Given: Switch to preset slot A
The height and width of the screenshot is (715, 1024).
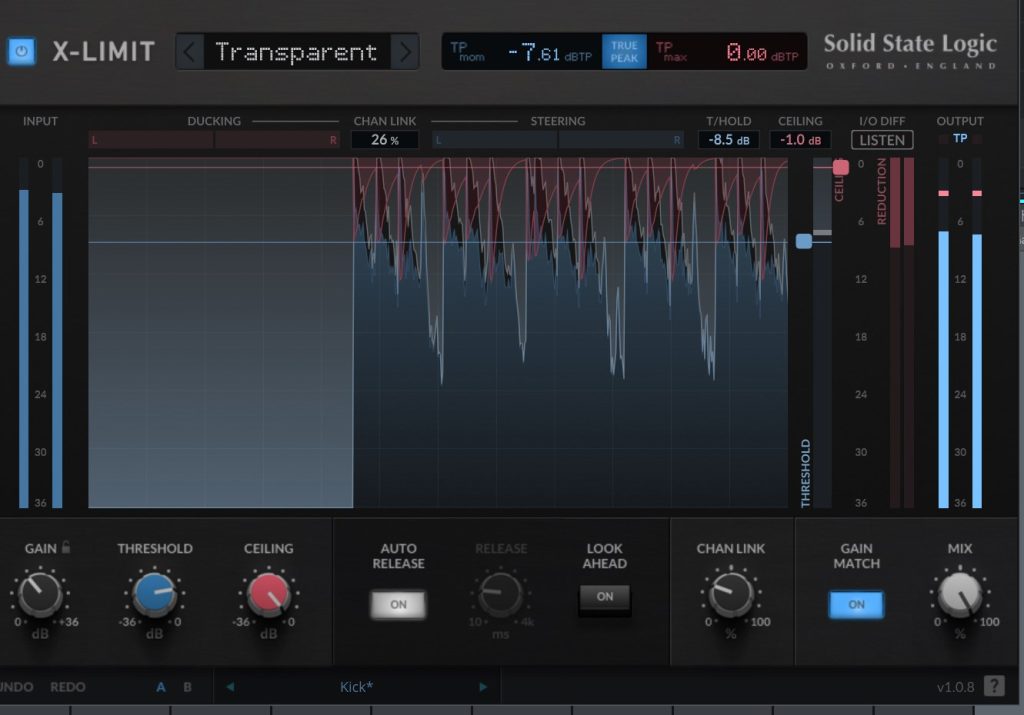Looking at the screenshot, I should tap(161, 687).
